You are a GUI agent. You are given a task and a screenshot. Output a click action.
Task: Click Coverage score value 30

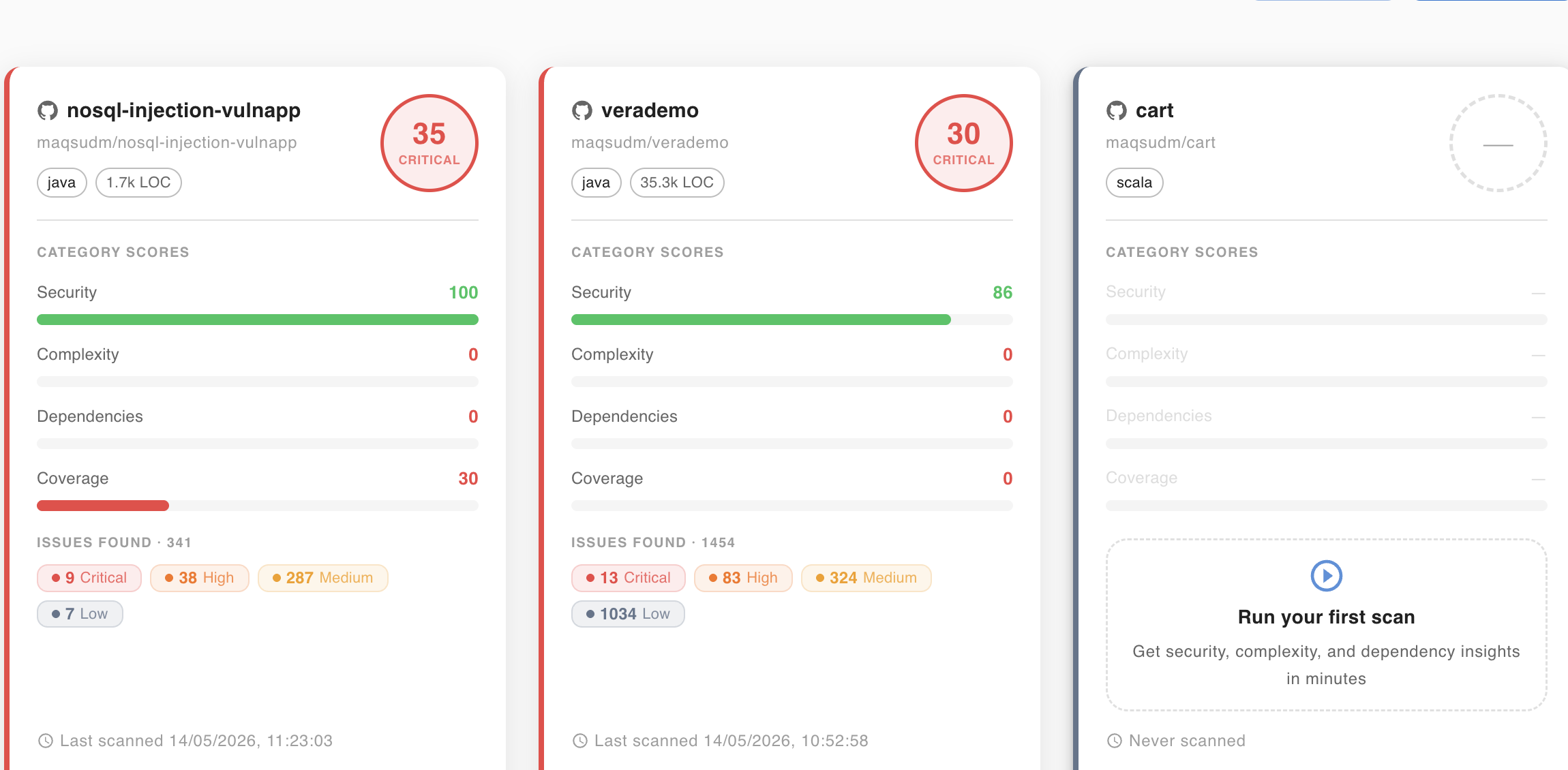pos(468,478)
